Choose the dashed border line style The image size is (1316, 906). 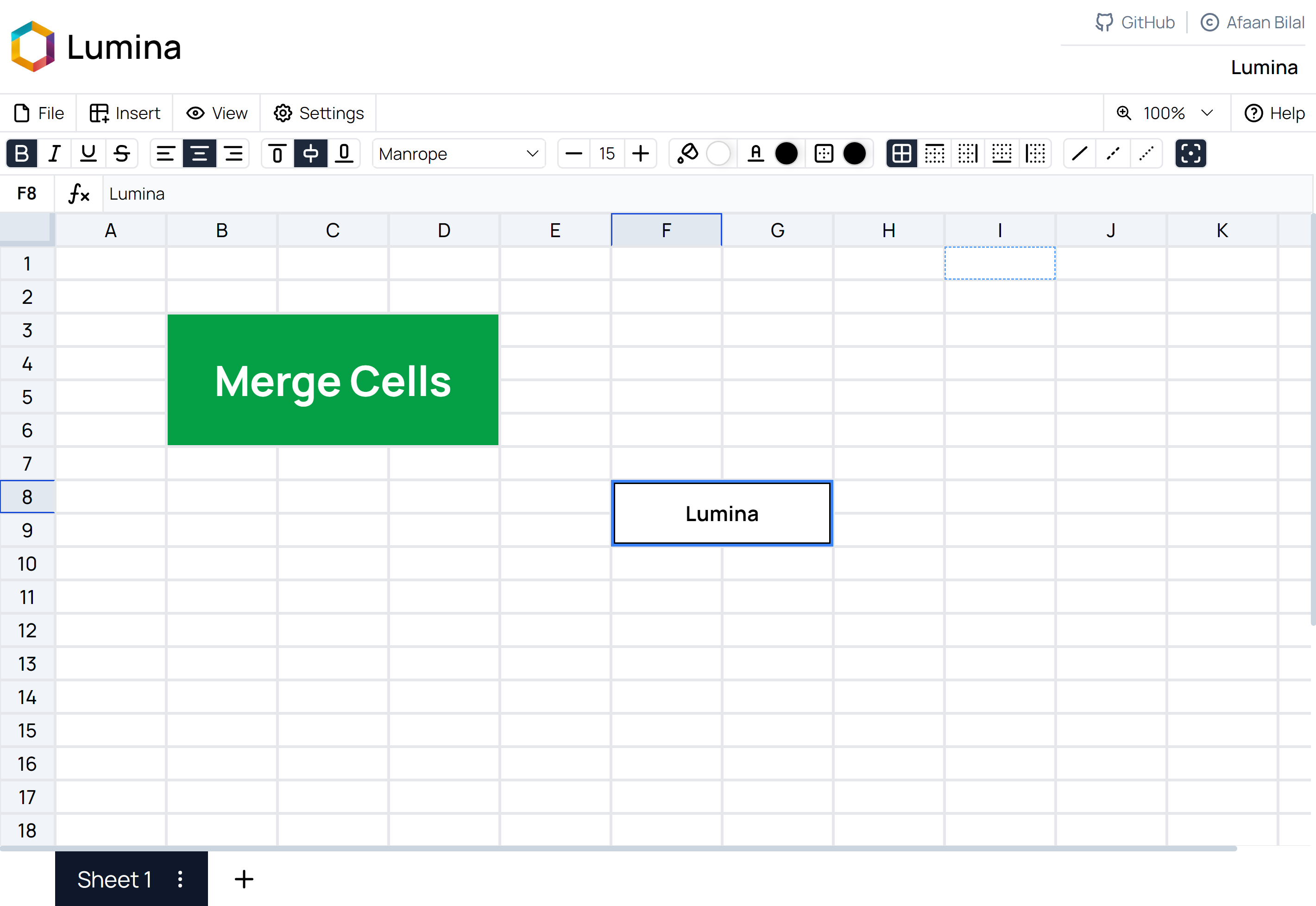[x=1113, y=153]
